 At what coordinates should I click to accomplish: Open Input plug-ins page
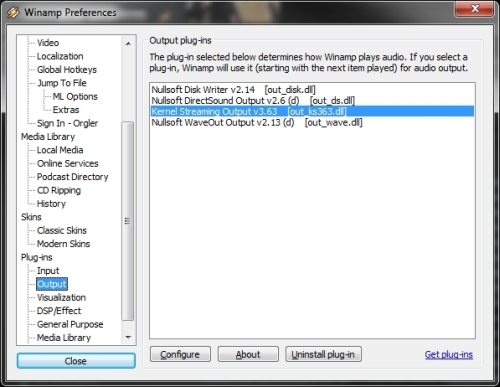click(48, 270)
